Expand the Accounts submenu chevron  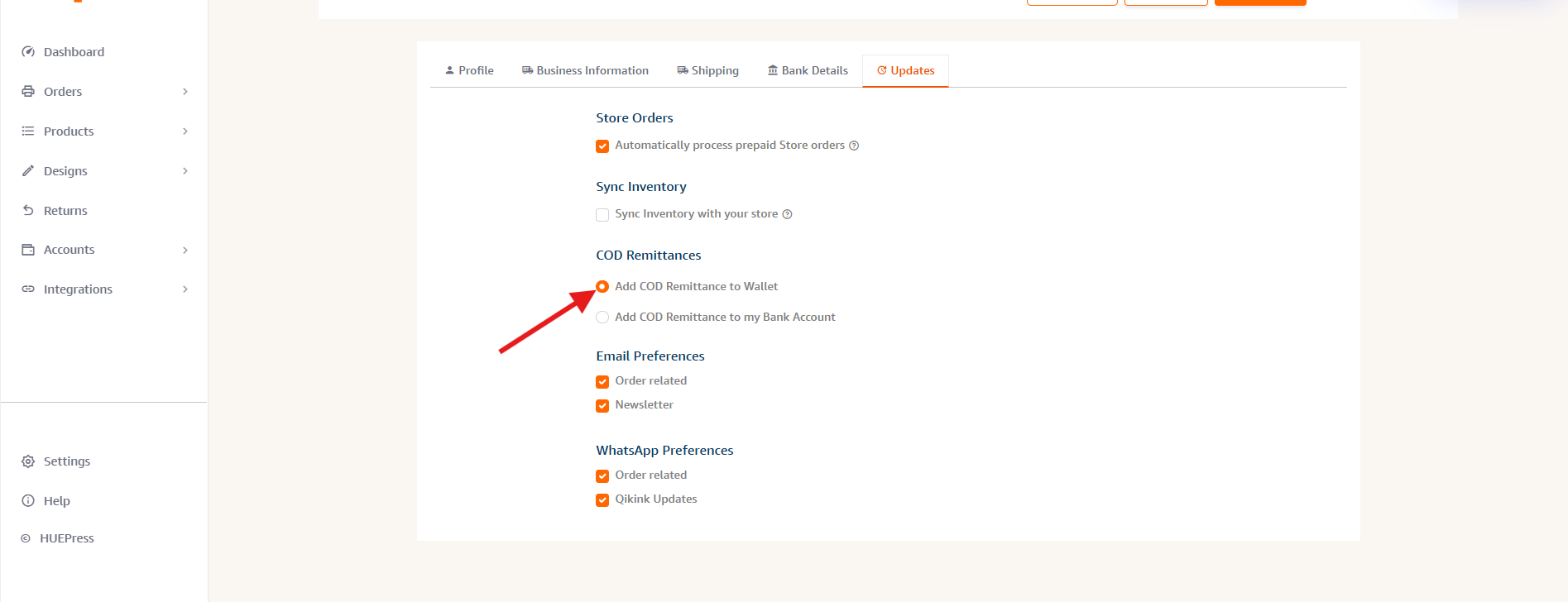click(x=185, y=250)
